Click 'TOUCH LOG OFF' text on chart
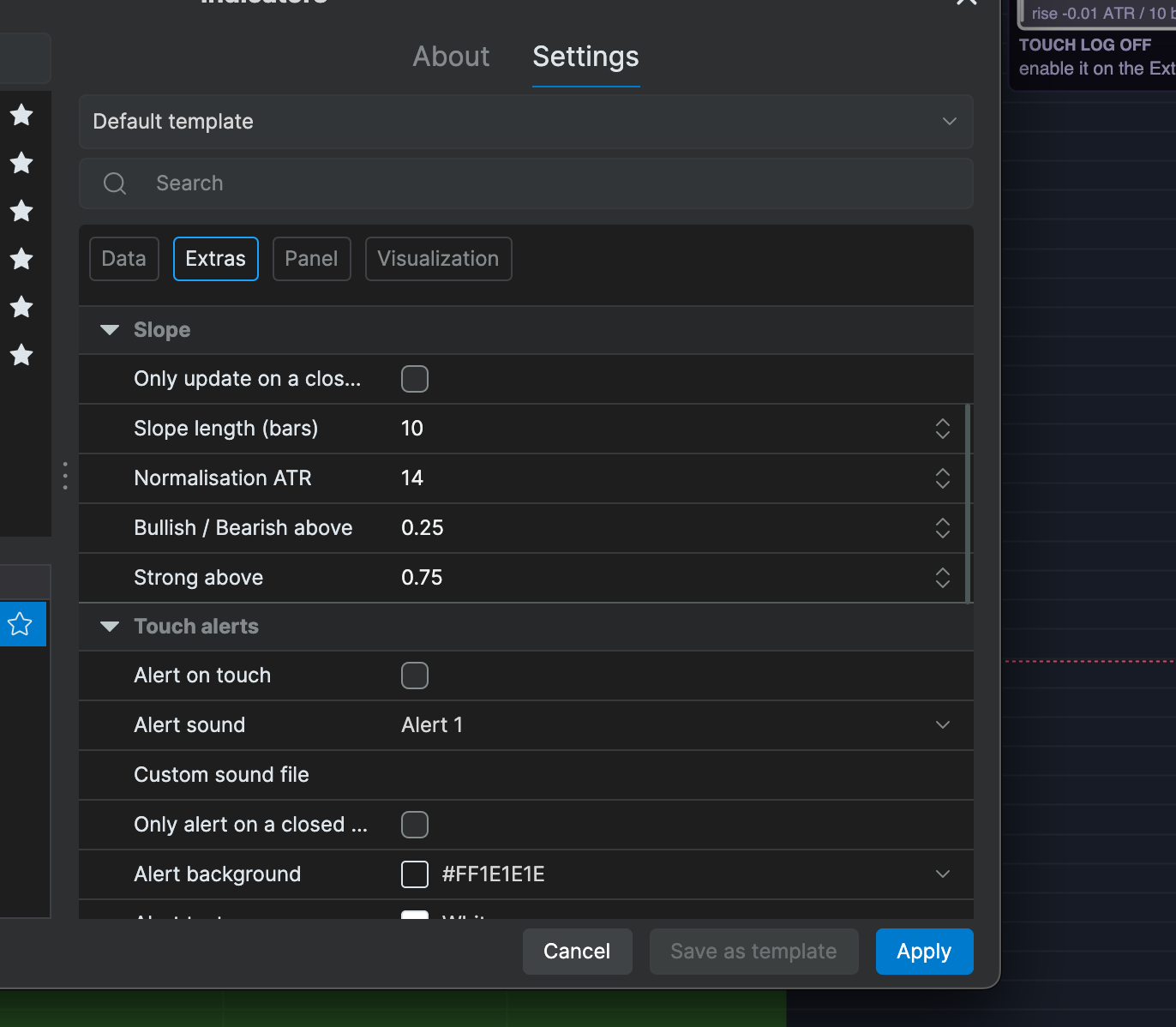This screenshot has width=1176, height=1027. coord(1085,45)
